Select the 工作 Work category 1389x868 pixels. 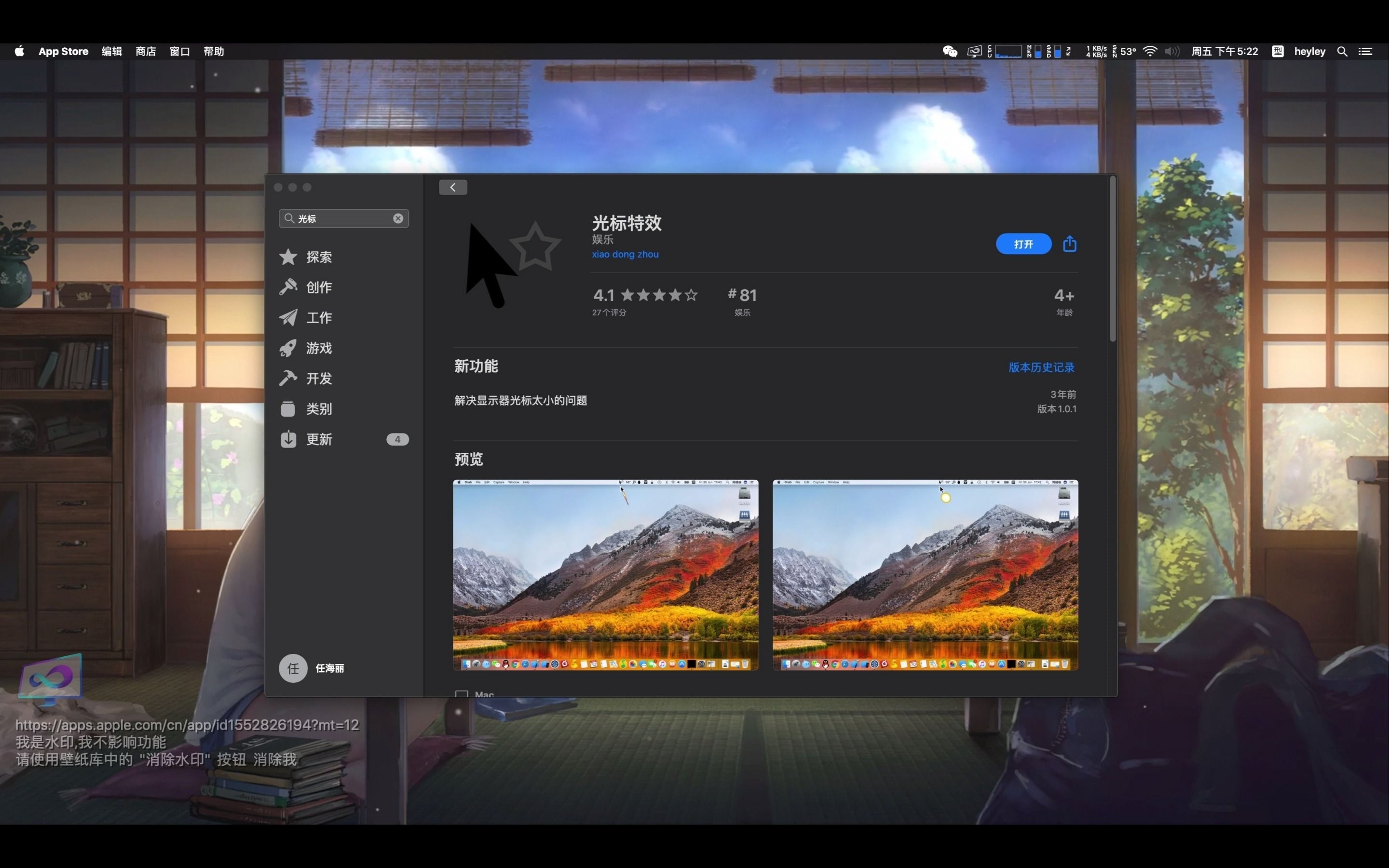pyautogui.click(x=318, y=317)
